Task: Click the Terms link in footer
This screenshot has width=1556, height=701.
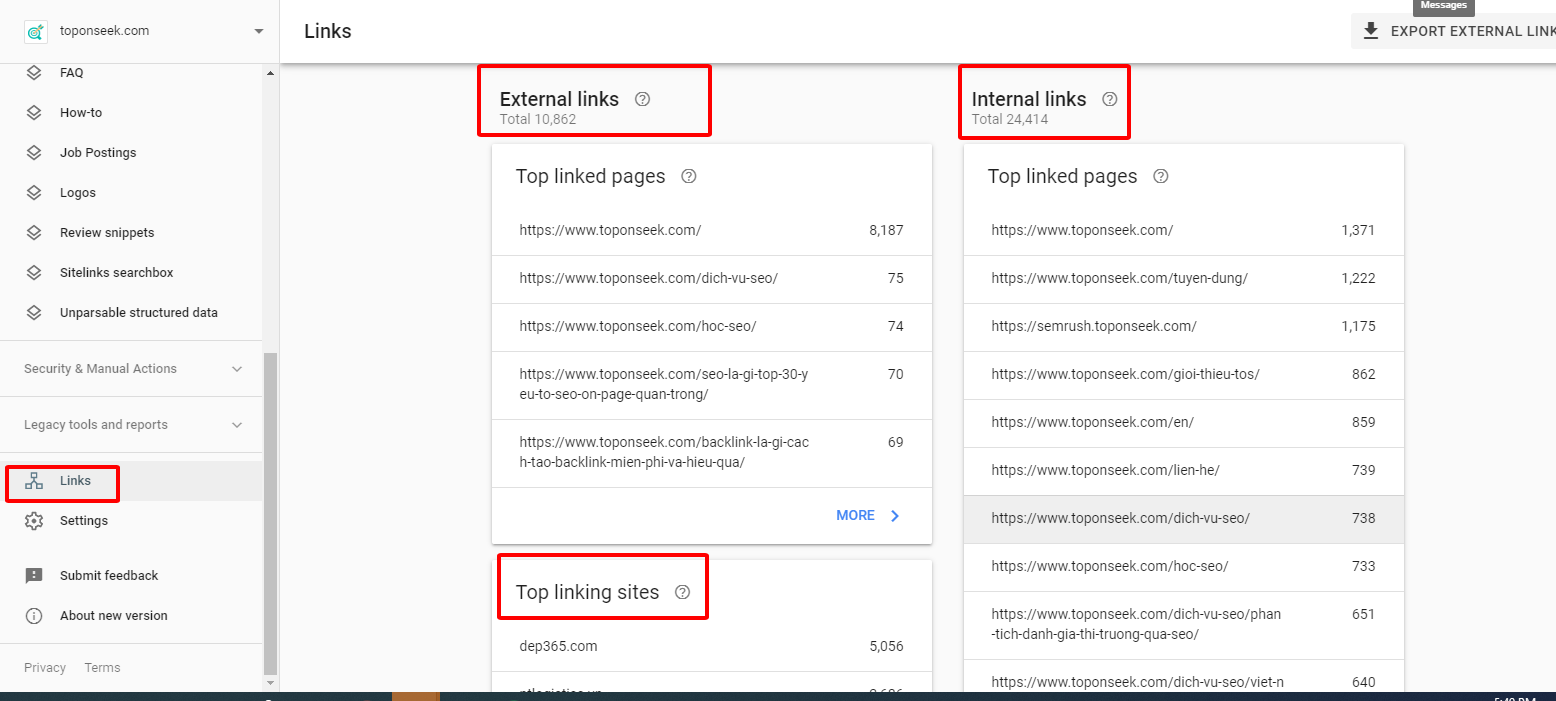Action: tap(102, 668)
